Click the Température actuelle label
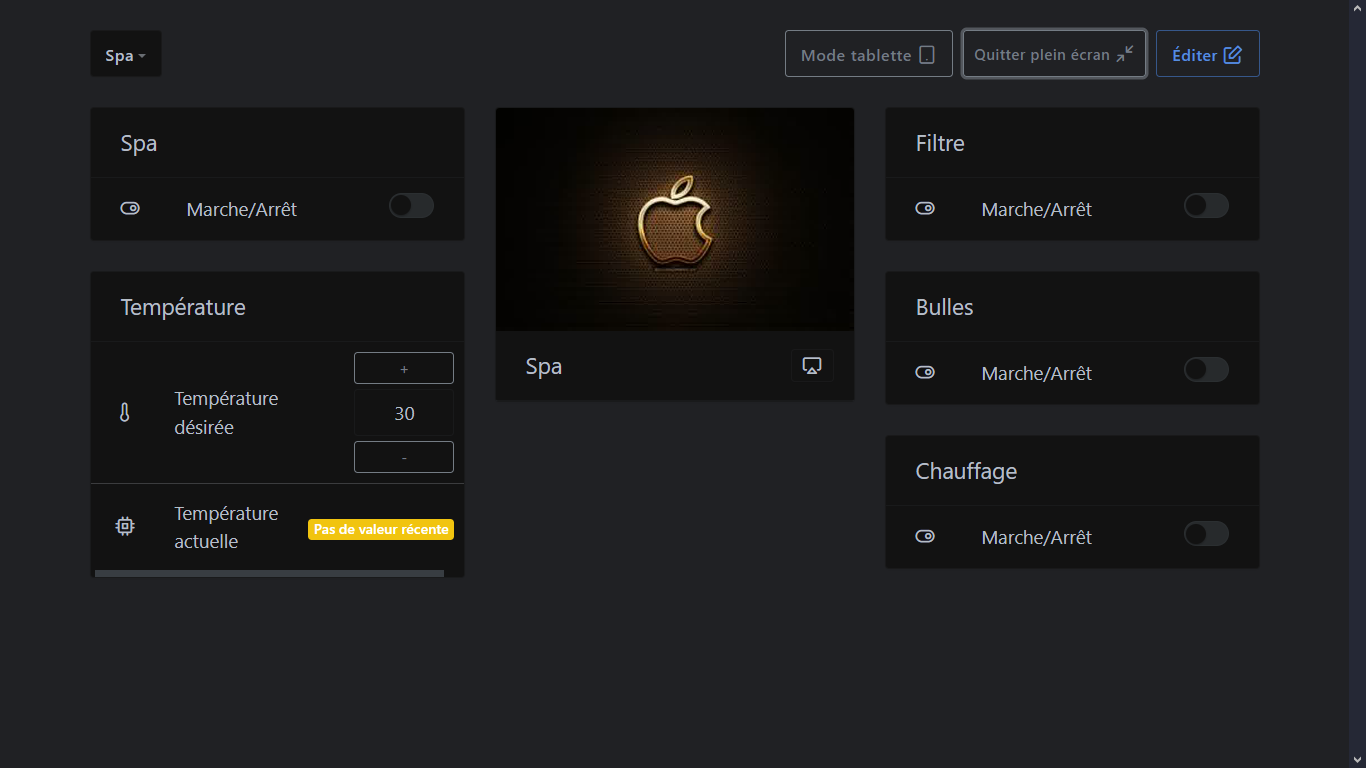The image size is (1366, 768). (x=227, y=527)
